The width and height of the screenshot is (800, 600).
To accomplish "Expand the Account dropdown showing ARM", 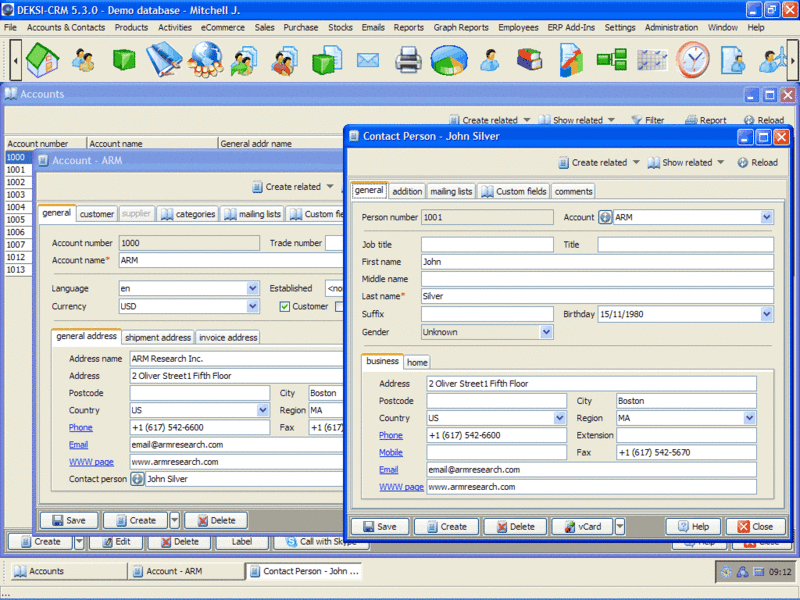I will point(766,217).
